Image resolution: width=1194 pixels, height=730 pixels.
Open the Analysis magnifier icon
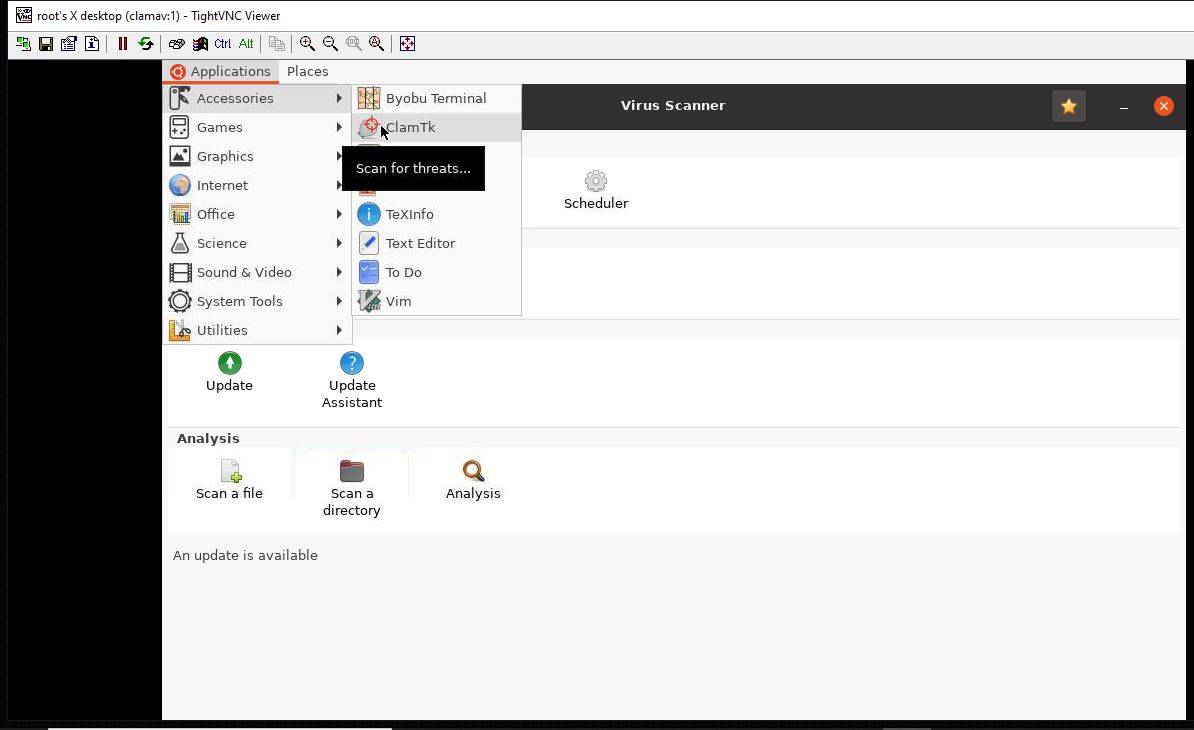coord(473,471)
